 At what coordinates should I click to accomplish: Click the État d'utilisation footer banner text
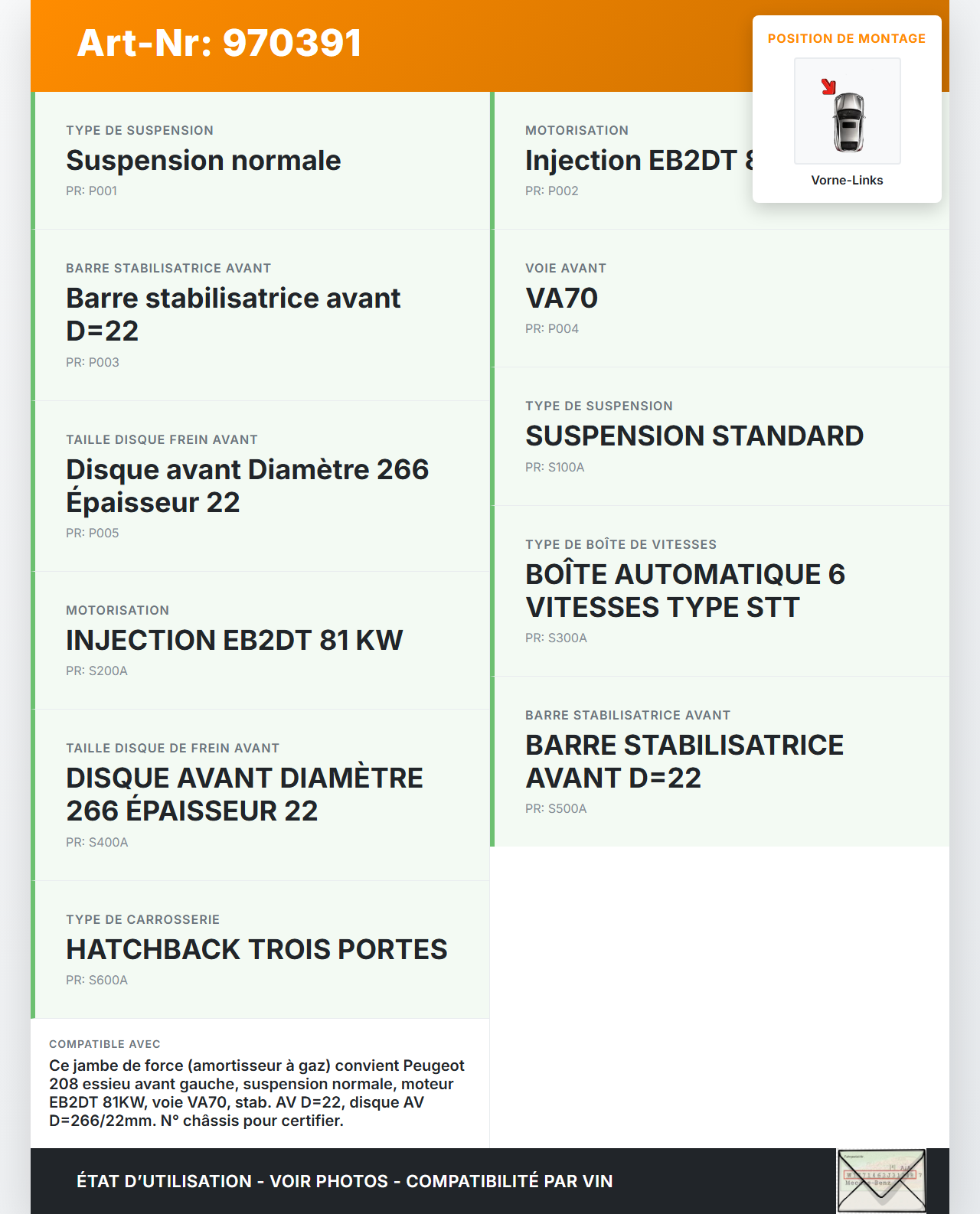click(x=345, y=1181)
